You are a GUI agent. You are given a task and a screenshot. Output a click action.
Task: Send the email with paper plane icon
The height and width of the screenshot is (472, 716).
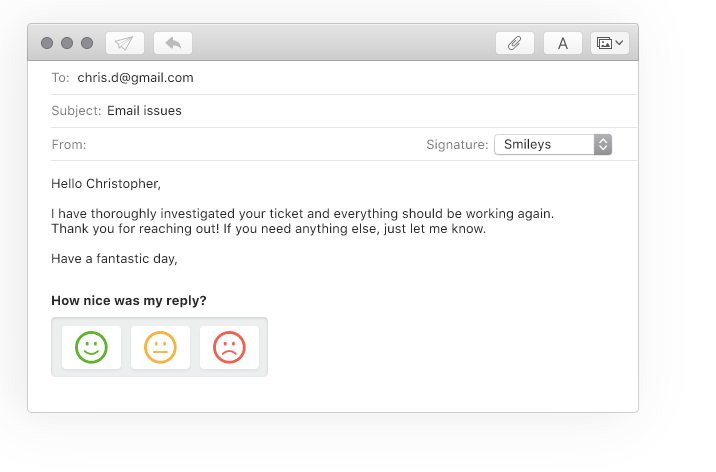point(125,43)
